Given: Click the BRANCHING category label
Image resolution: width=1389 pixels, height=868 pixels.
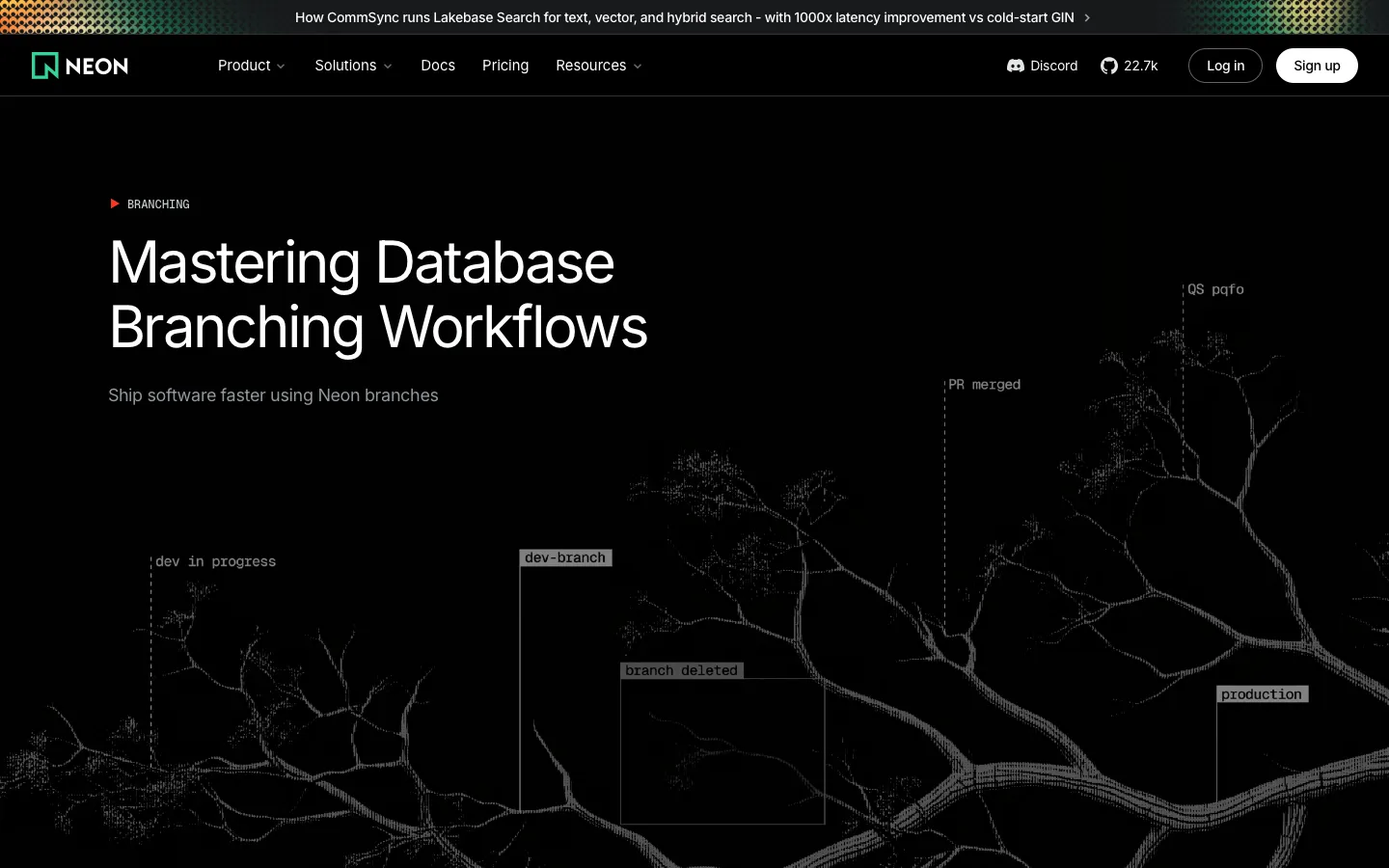Looking at the screenshot, I should coord(158,204).
